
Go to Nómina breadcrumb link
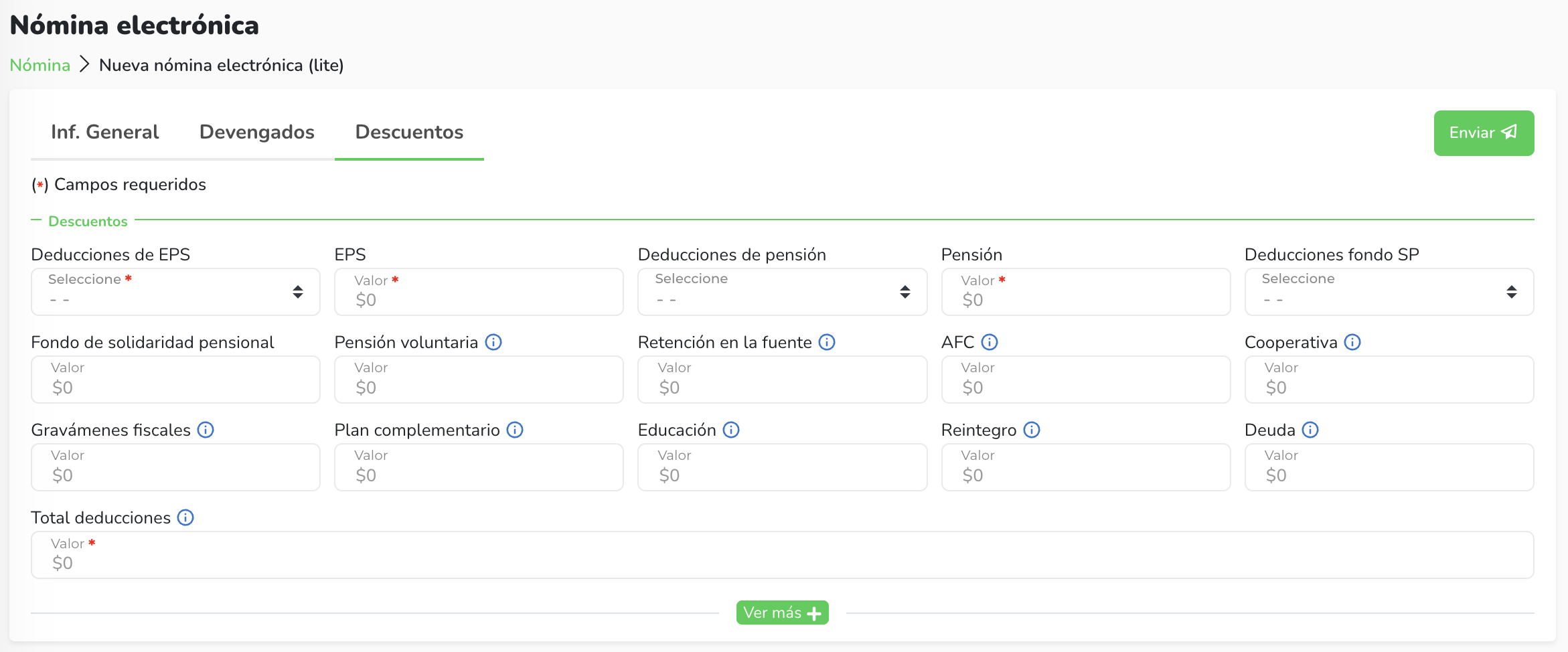[x=40, y=65]
